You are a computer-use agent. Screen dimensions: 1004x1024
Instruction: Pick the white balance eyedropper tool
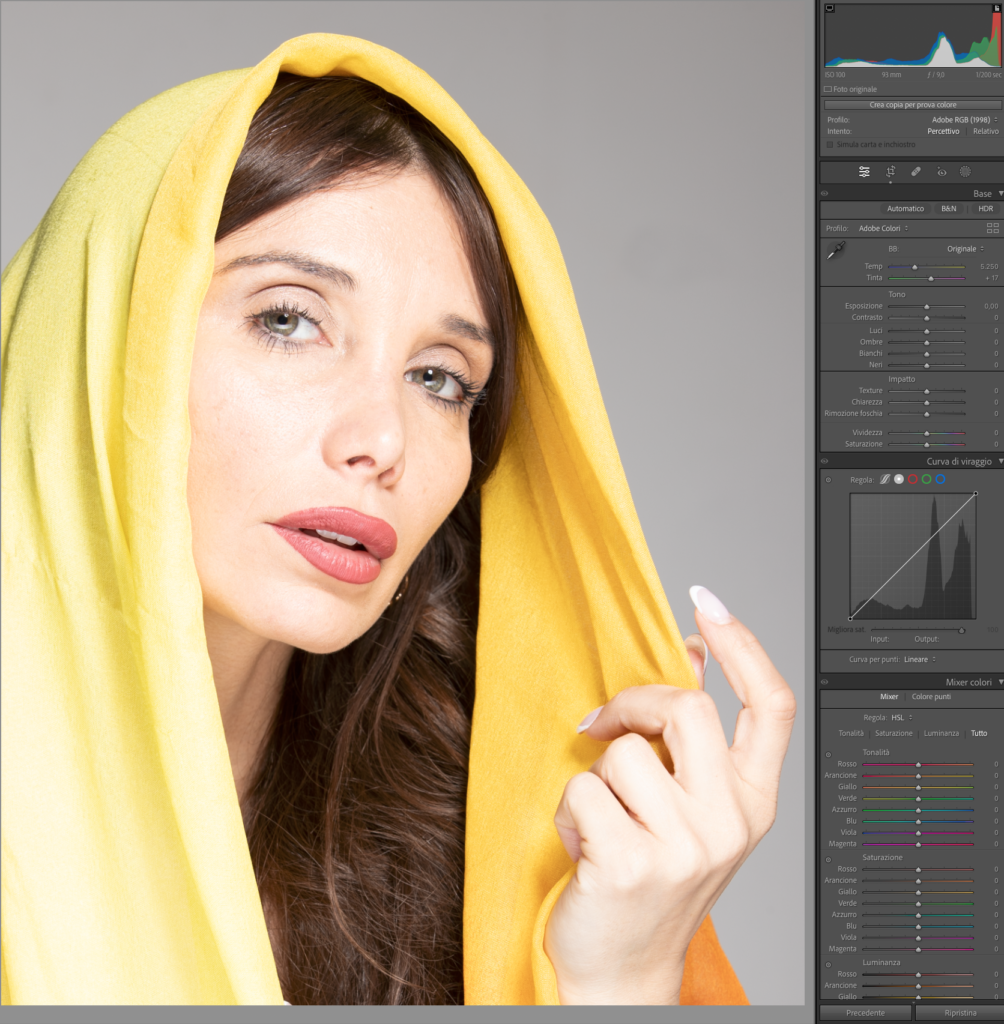coord(835,250)
